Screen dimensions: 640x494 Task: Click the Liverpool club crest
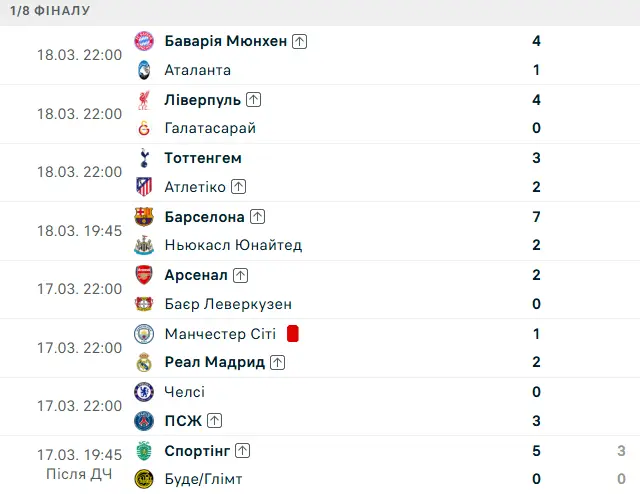(144, 100)
